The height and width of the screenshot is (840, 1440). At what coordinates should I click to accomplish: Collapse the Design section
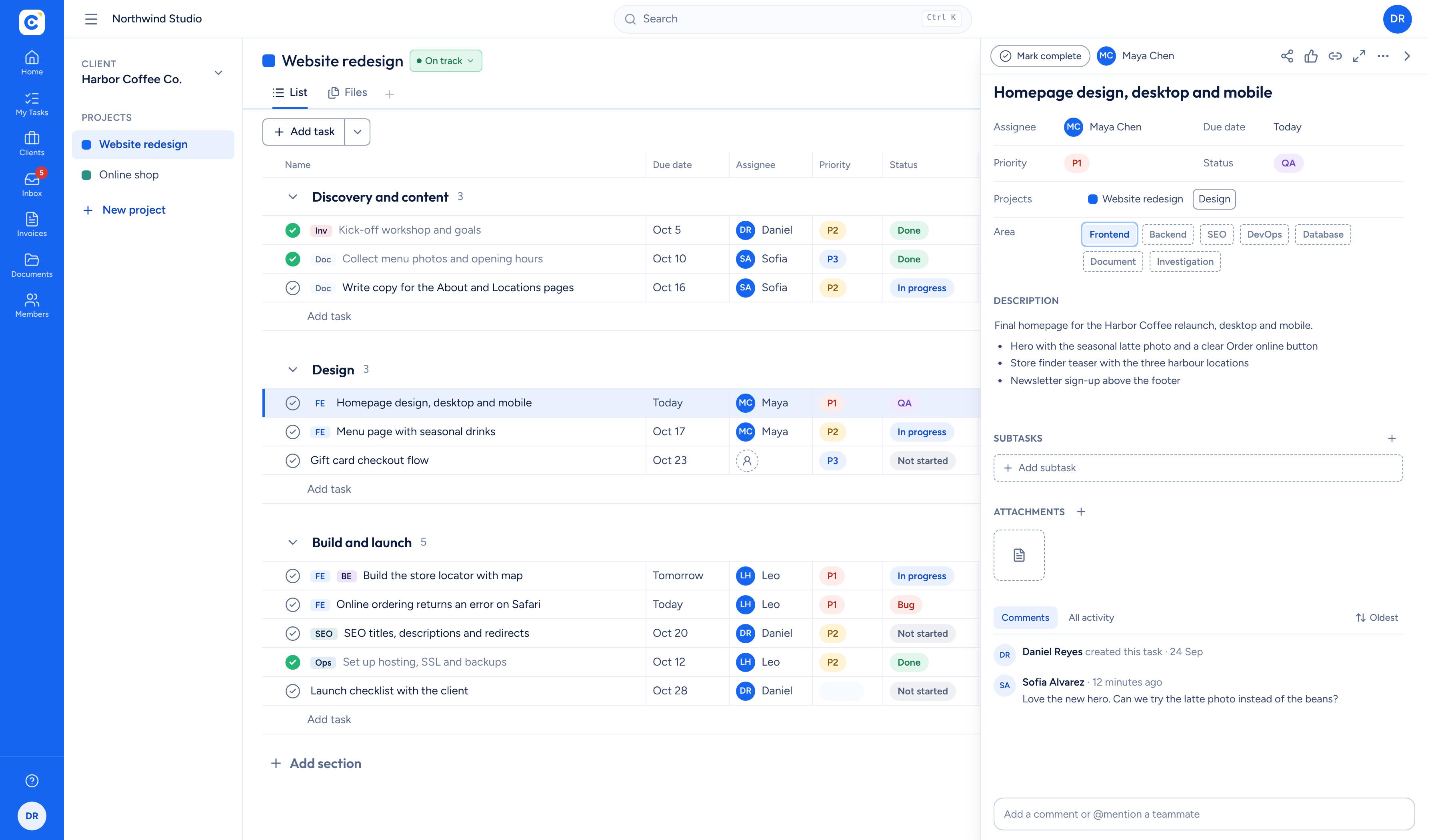292,370
